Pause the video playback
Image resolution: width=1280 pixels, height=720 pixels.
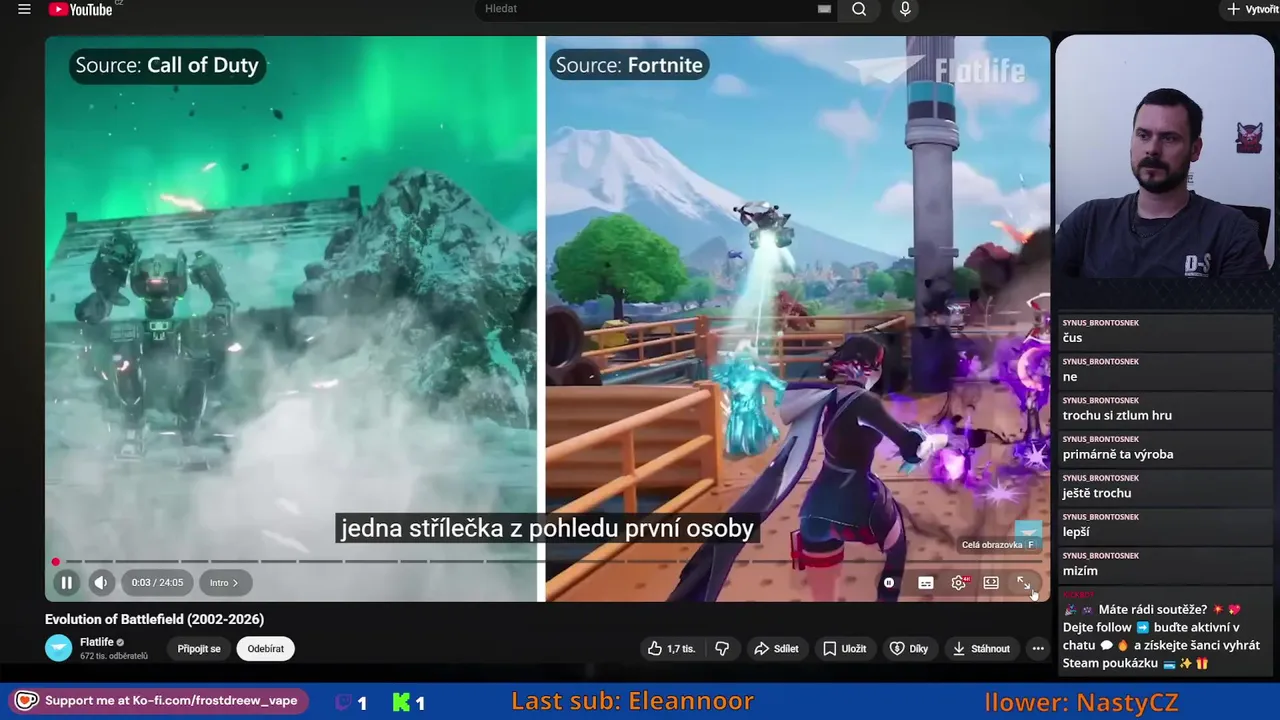pyautogui.click(x=67, y=583)
